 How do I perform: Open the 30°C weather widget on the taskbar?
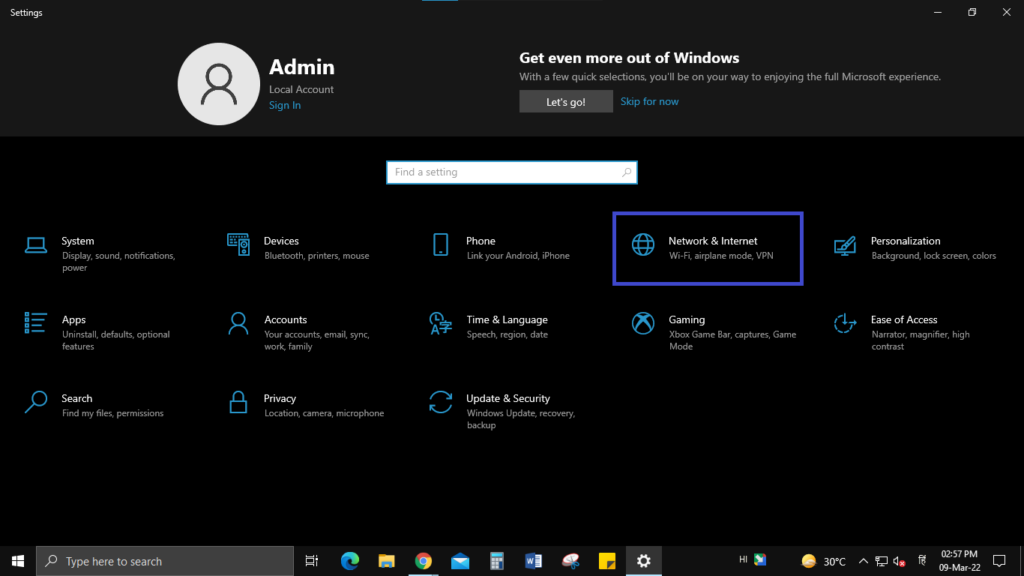[x=824, y=561]
